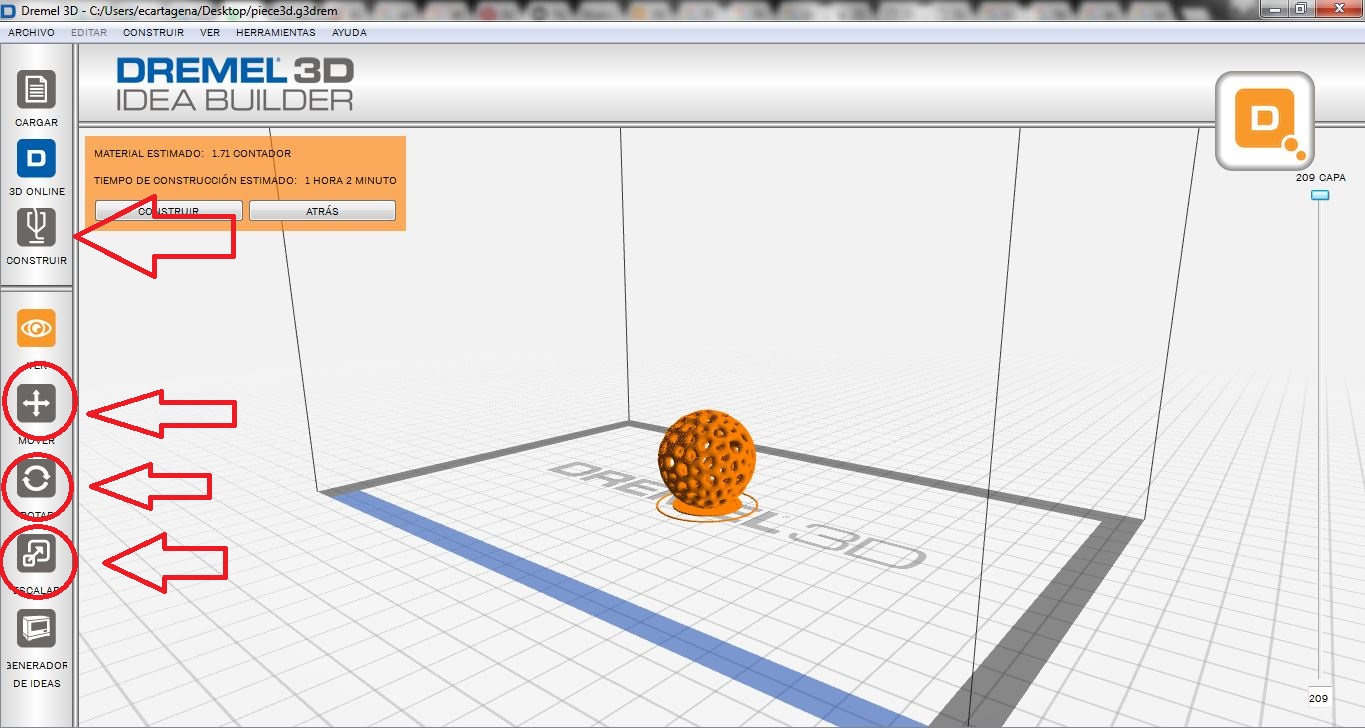Select the Escalar scale tool
The image size is (1365, 728).
coord(36,554)
